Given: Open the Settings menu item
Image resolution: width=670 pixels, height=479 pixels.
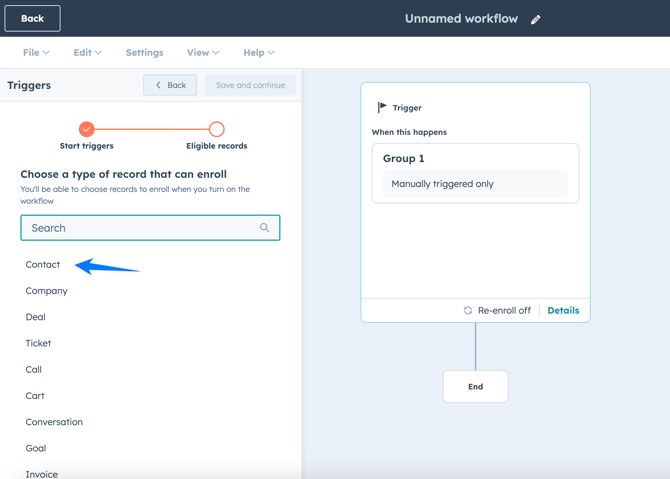Looking at the screenshot, I should tap(144, 53).
